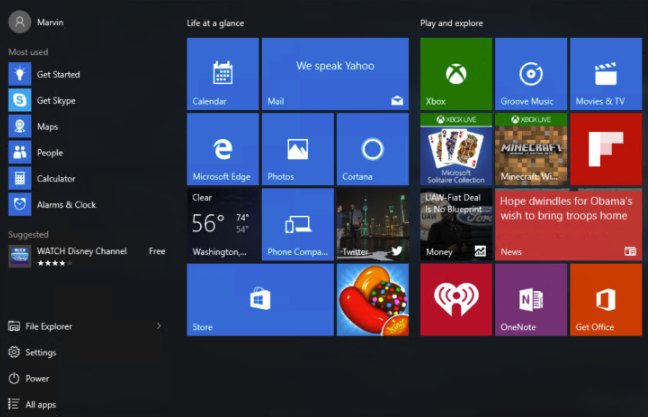Open People from most used list

(x=87, y=153)
